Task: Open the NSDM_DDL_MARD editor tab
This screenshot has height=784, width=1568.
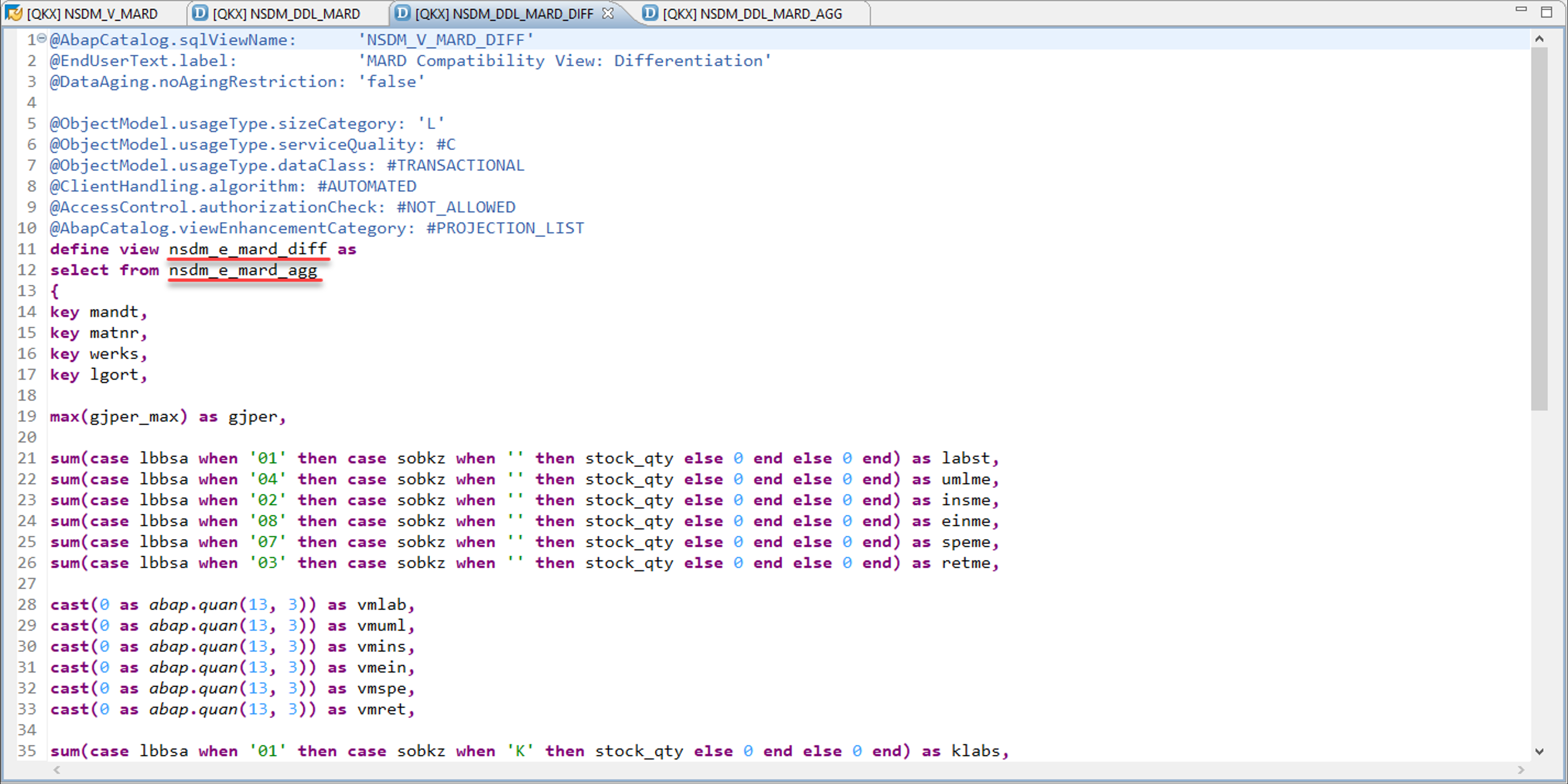Action: click(x=285, y=14)
